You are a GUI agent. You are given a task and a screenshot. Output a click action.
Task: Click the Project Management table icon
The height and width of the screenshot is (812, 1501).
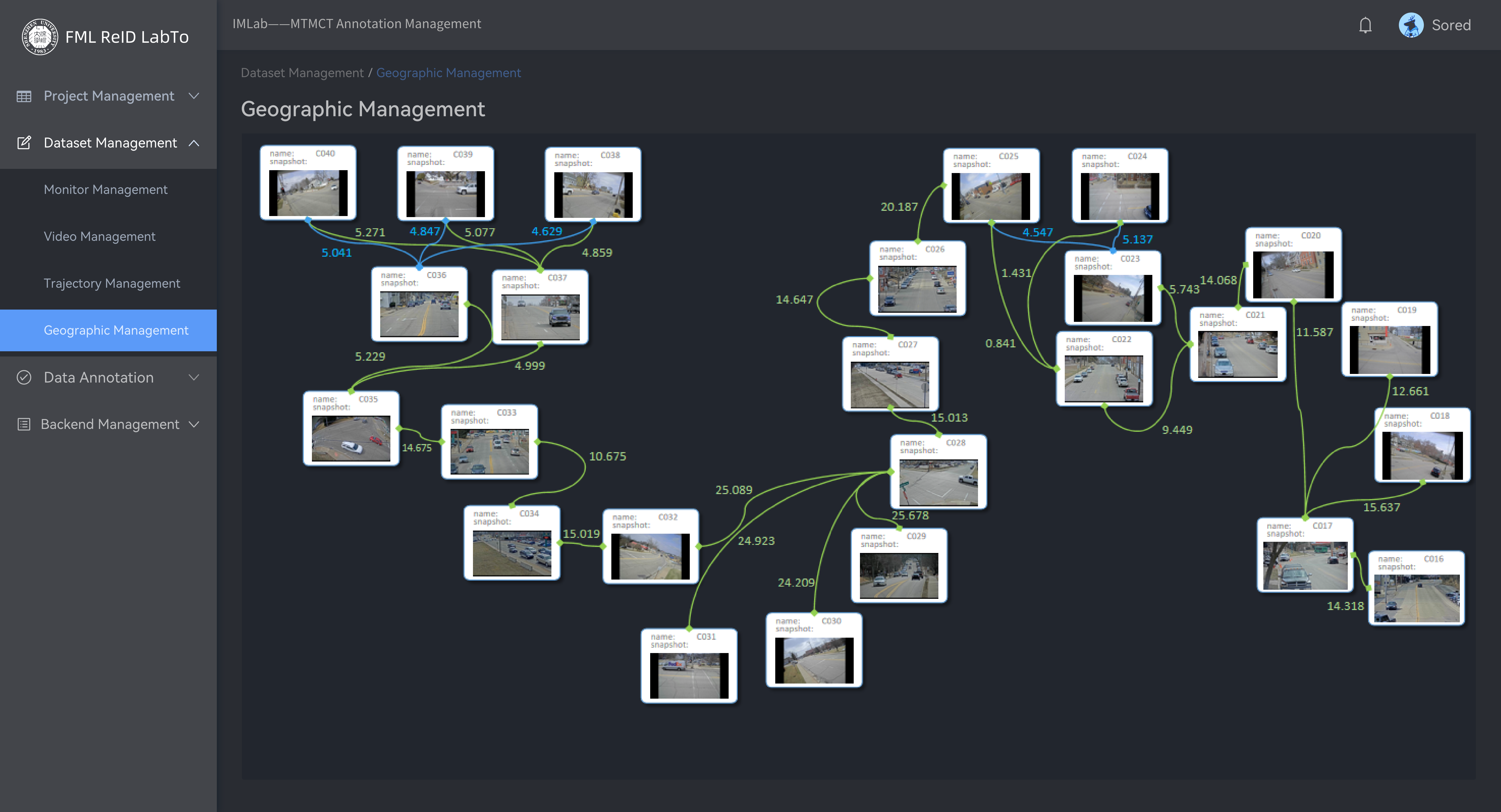[24, 96]
